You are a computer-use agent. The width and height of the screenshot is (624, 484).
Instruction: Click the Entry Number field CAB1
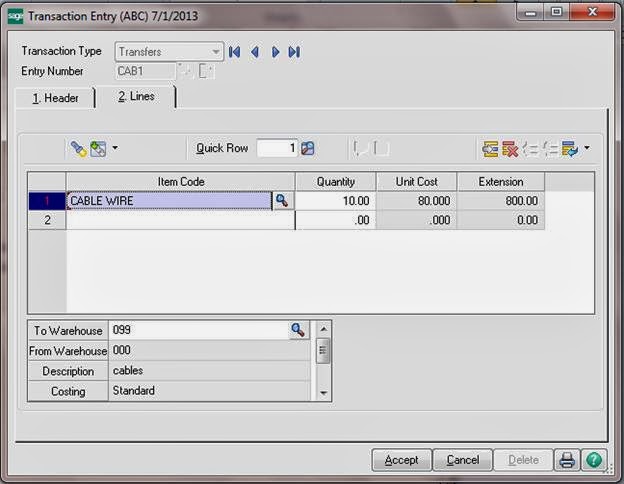145,72
